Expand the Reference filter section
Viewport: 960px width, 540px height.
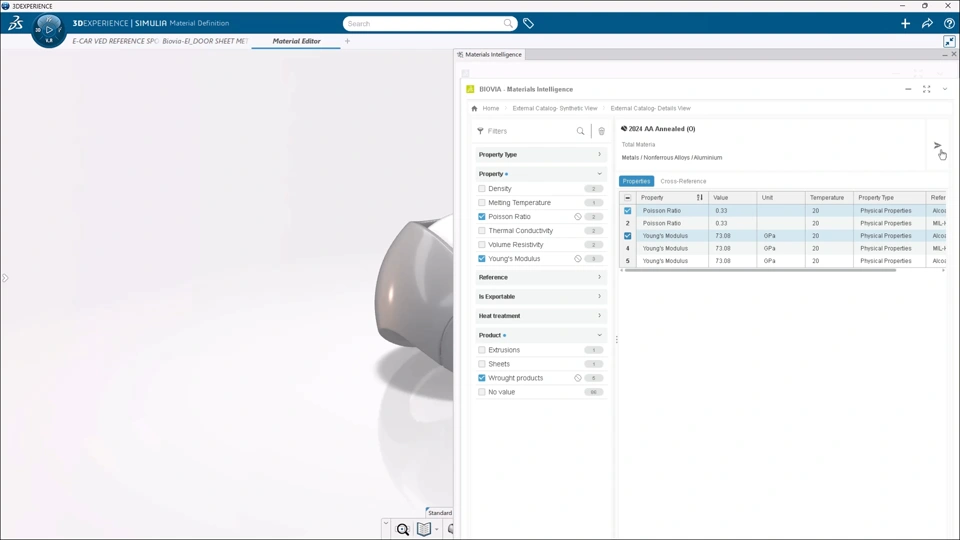click(541, 277)
